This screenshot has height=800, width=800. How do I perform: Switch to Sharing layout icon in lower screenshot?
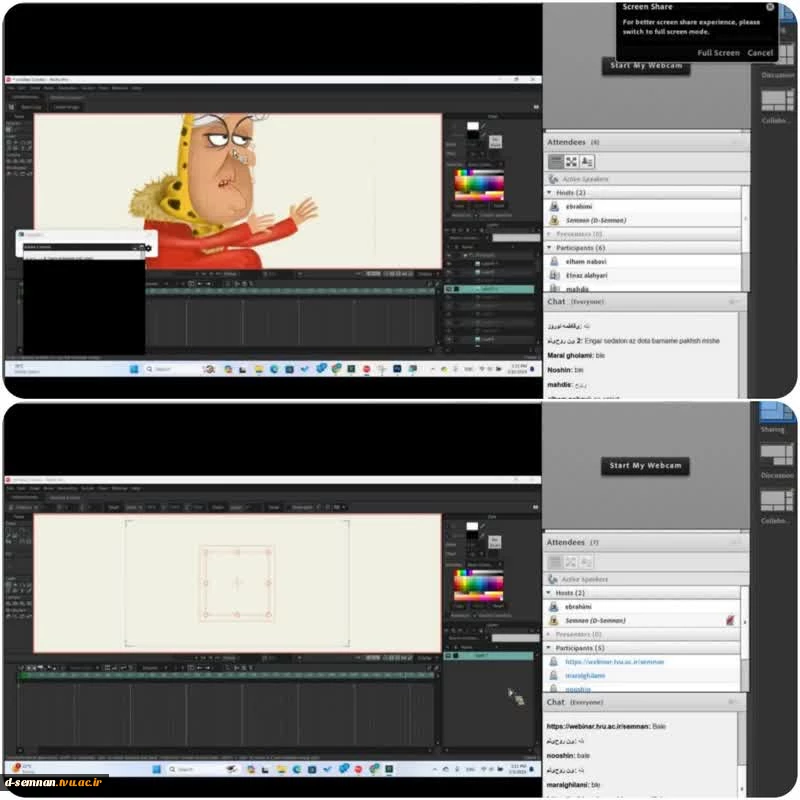[777, 412]
